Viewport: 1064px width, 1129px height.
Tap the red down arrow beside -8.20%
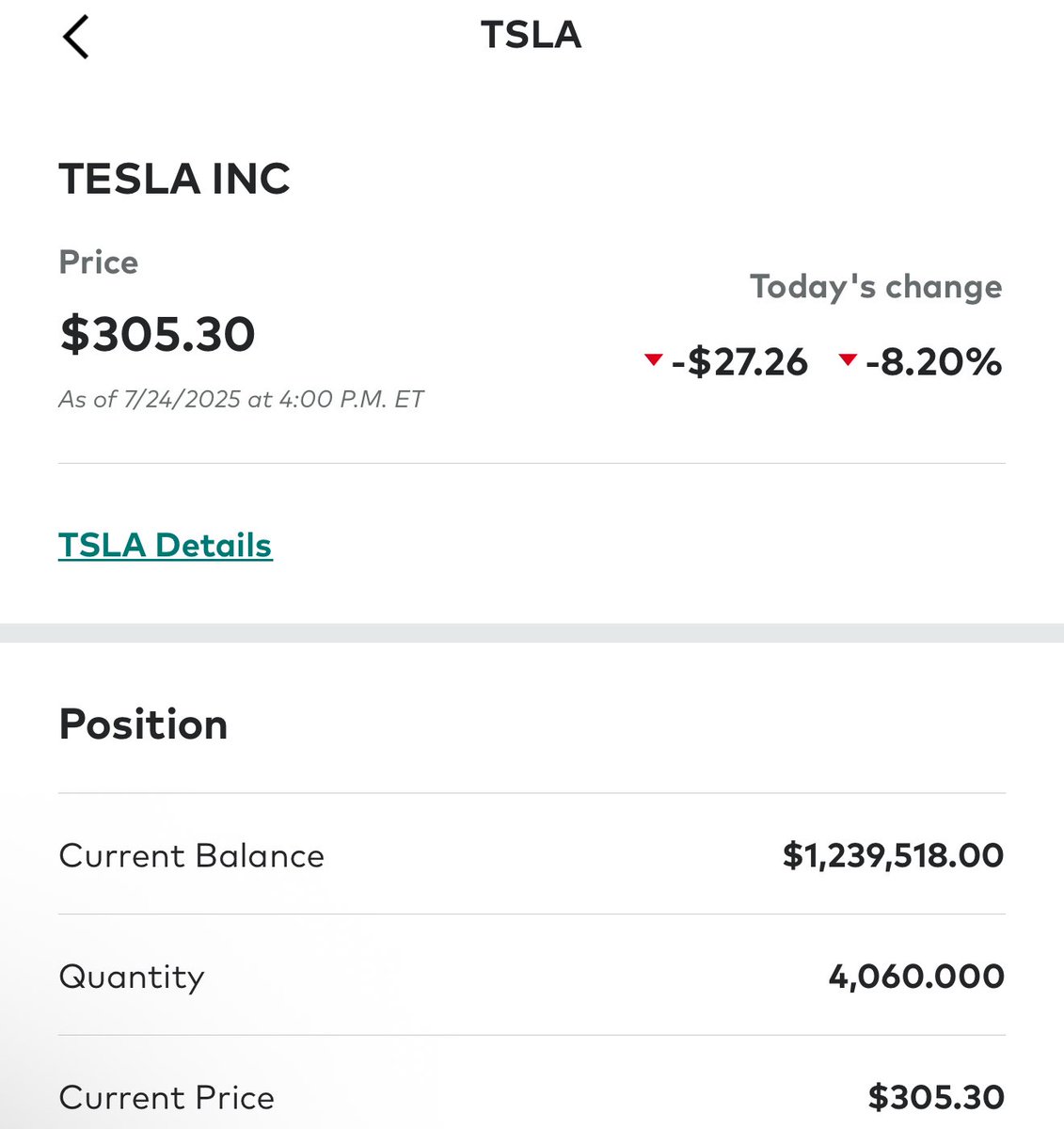(x=848, y=359)
